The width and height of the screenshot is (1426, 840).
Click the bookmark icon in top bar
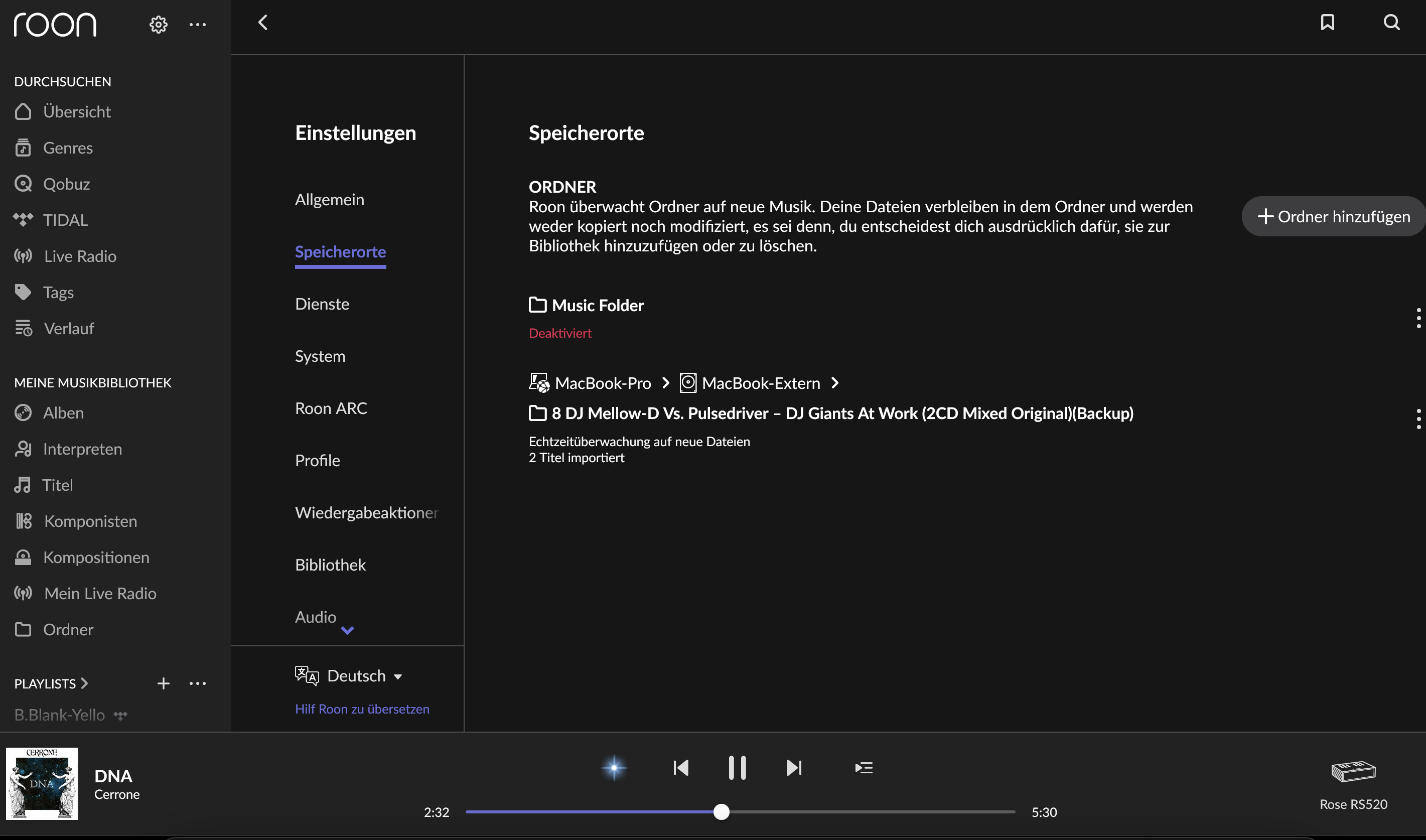tap(1327, 23)
